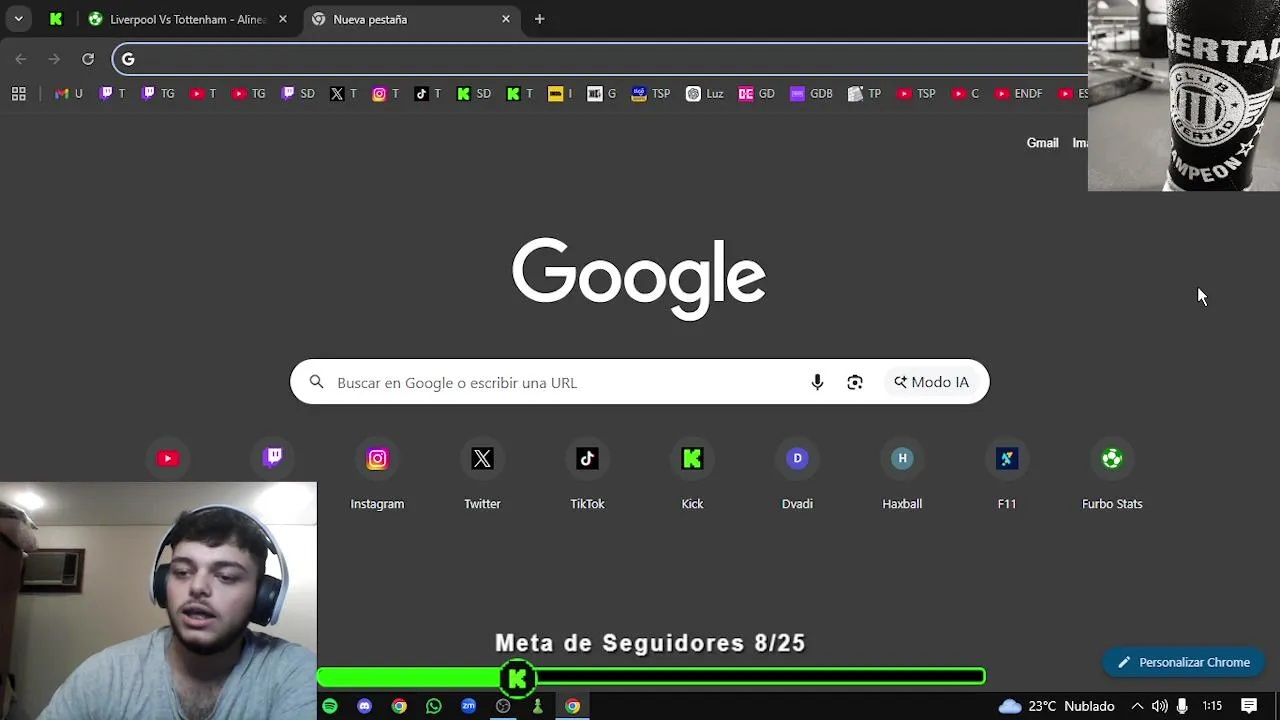Viewport: 1280px width, 720px height.
Task: Open the Kick 'SD' bookmark
Action: (x=474, y=93)
